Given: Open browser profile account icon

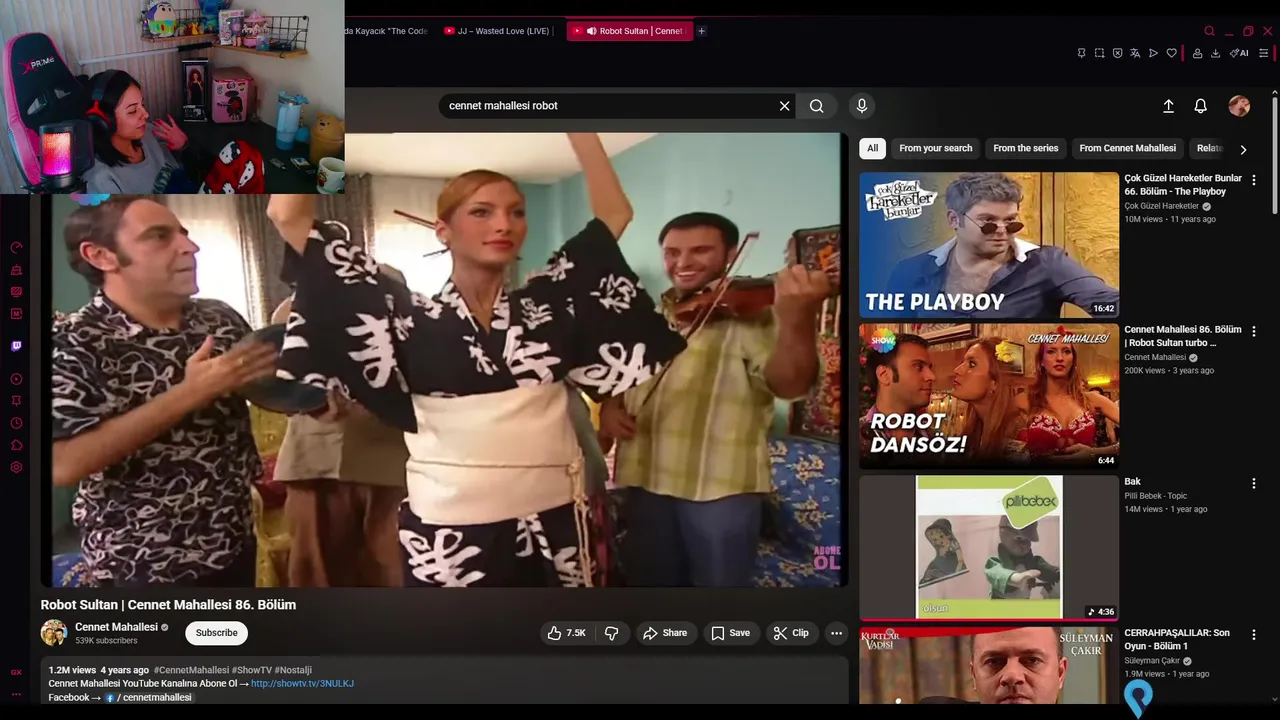Looking at the screenshot, I should point(1197,53).
